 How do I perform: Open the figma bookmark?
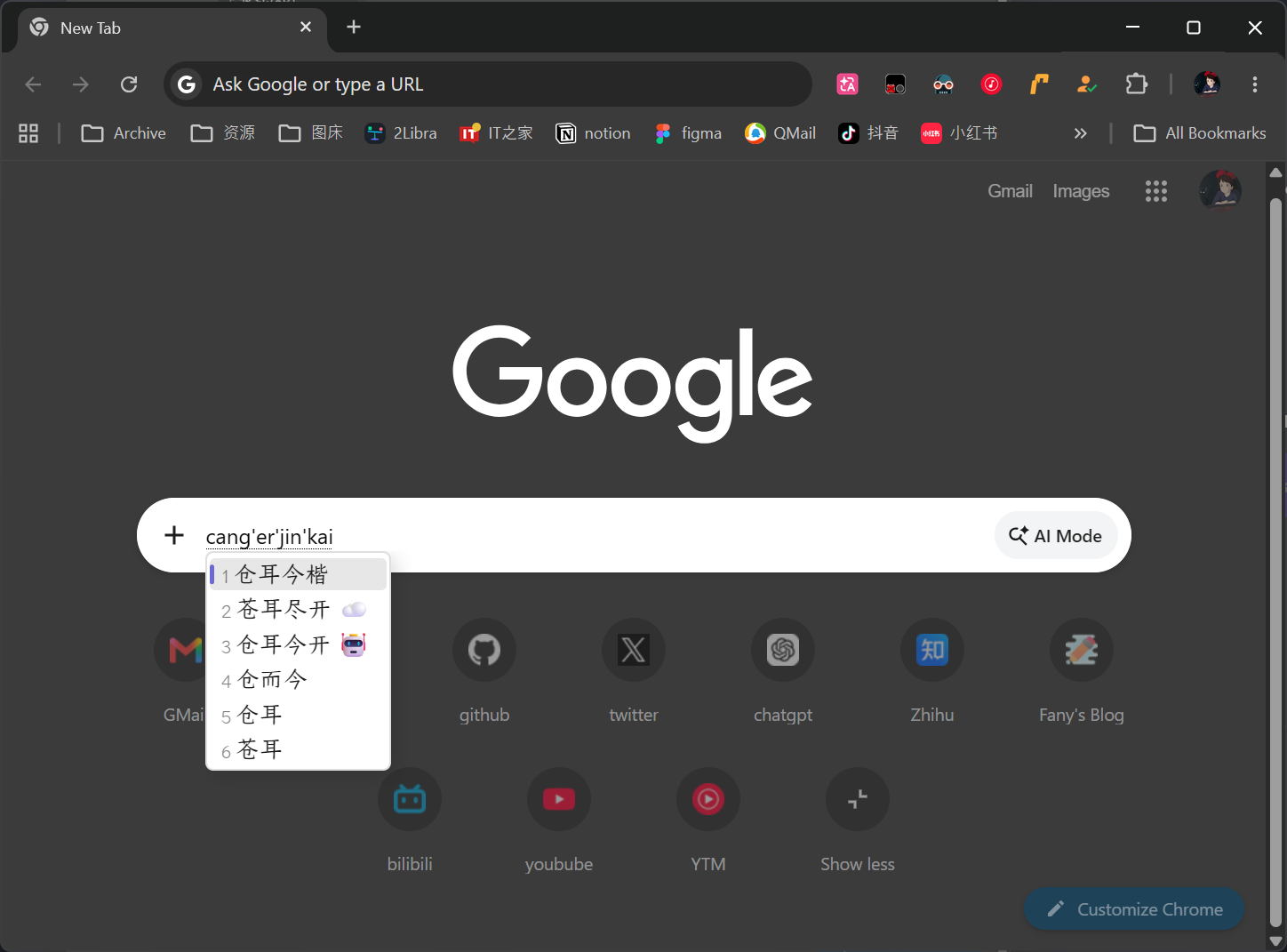pyautogui.click(x=688, y=133)
